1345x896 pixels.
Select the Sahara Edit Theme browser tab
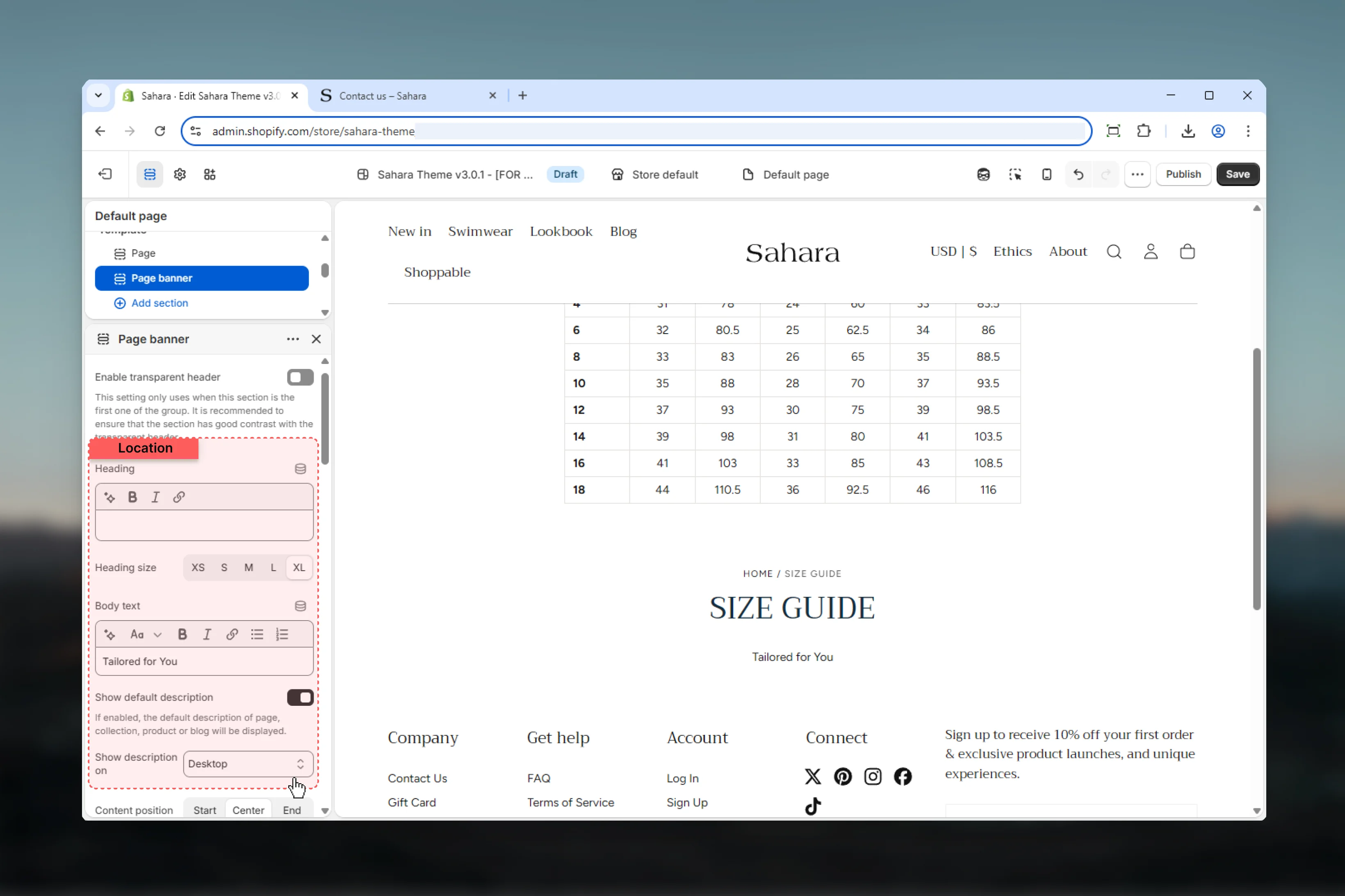coord(212,96)
